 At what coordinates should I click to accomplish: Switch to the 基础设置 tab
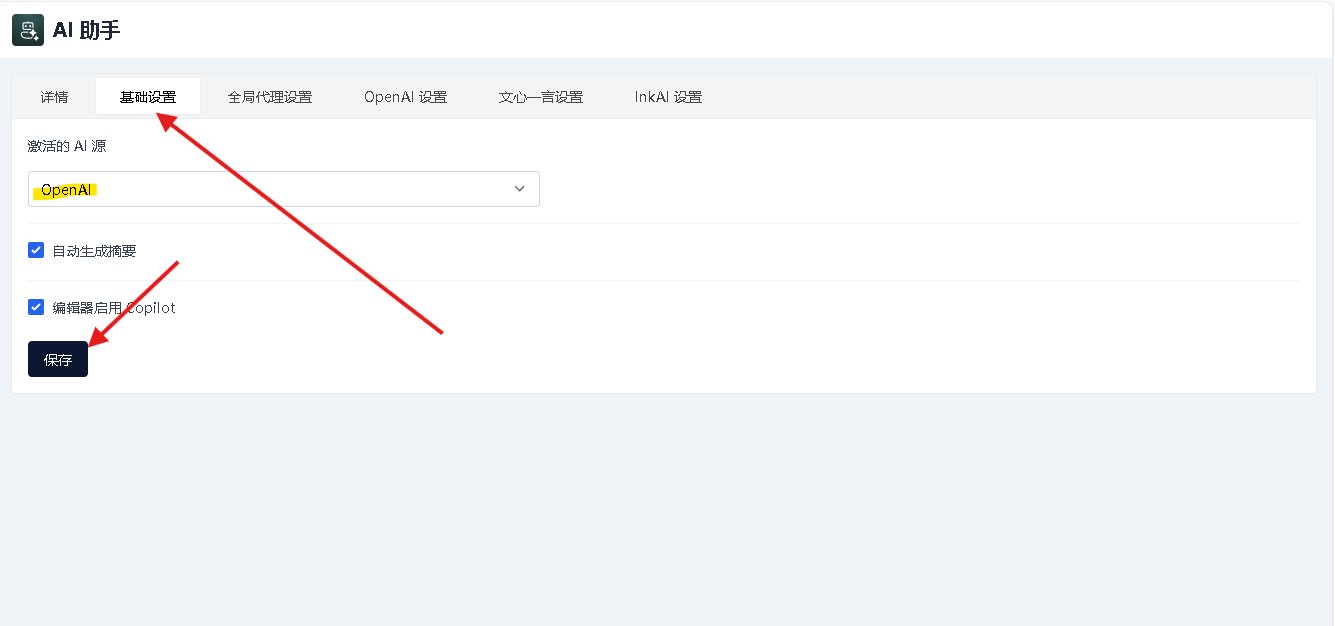click(x=148, y=97)
